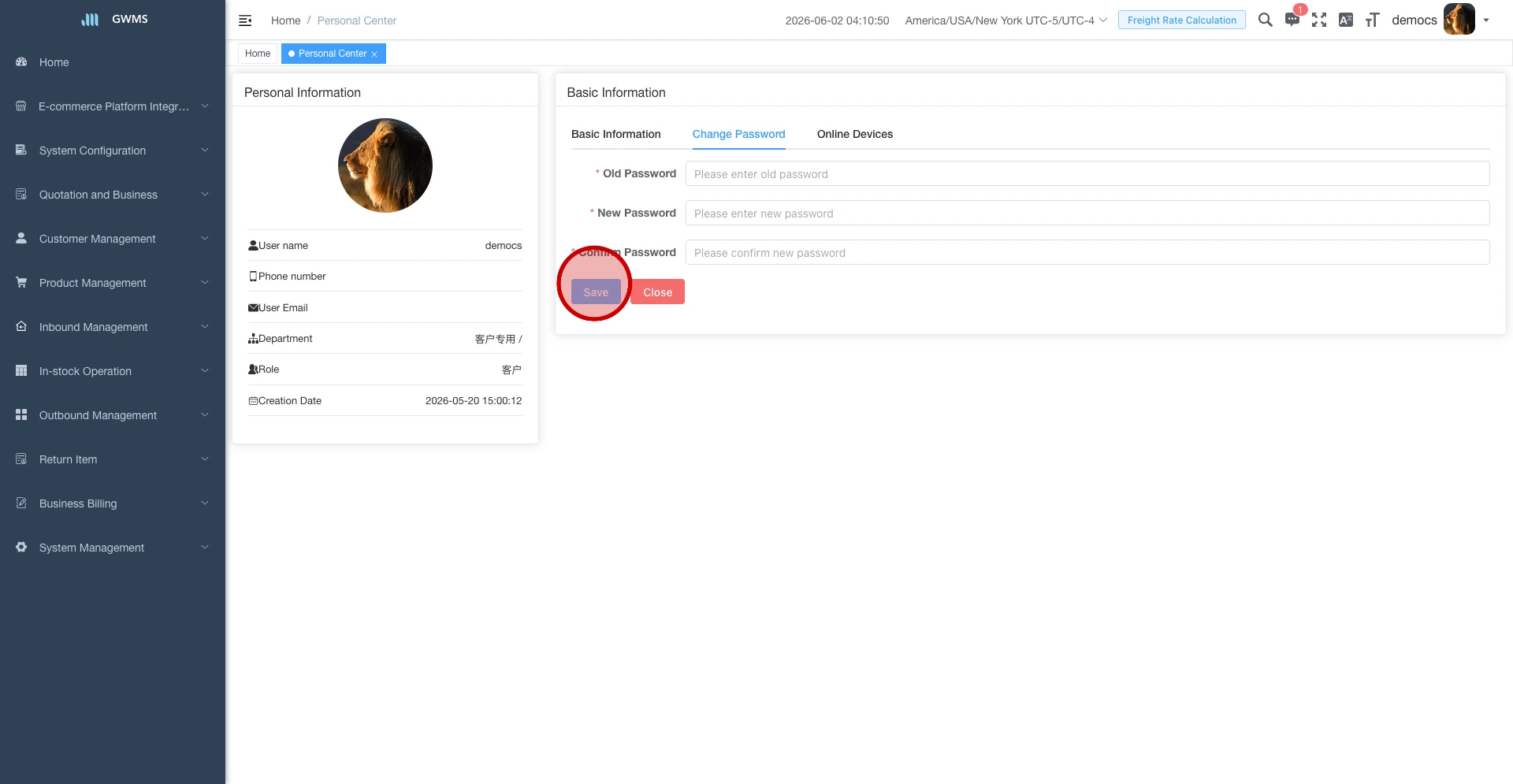Click the Customer Management person icon
The image size is (1513, 784).
(21, 239)
